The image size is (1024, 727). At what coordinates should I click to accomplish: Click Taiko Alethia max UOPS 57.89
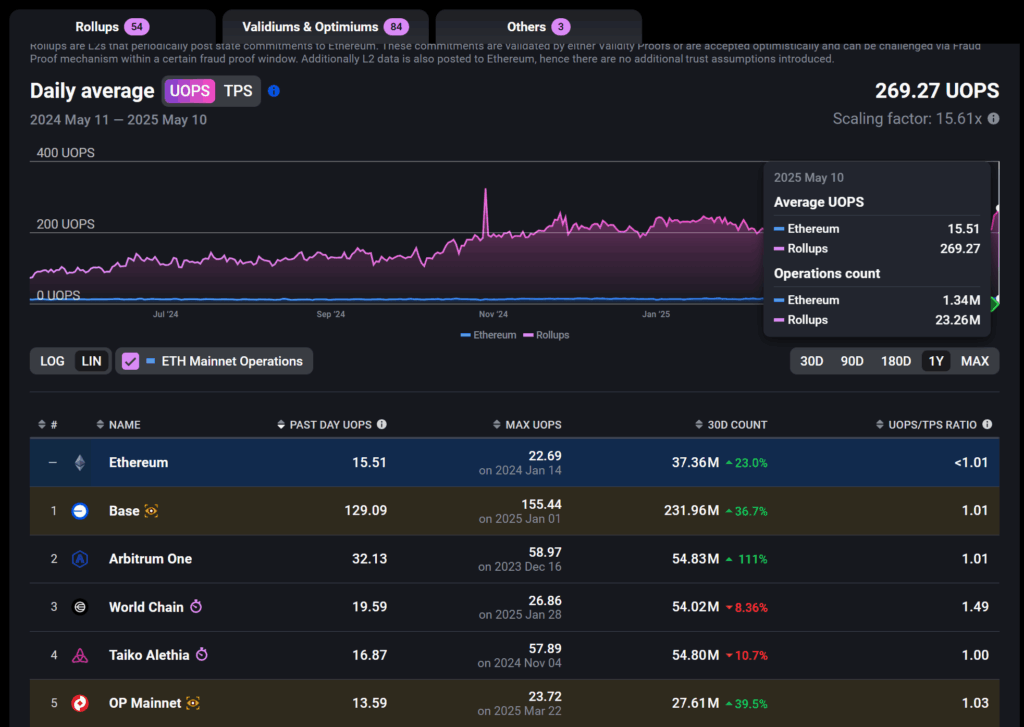545,649
